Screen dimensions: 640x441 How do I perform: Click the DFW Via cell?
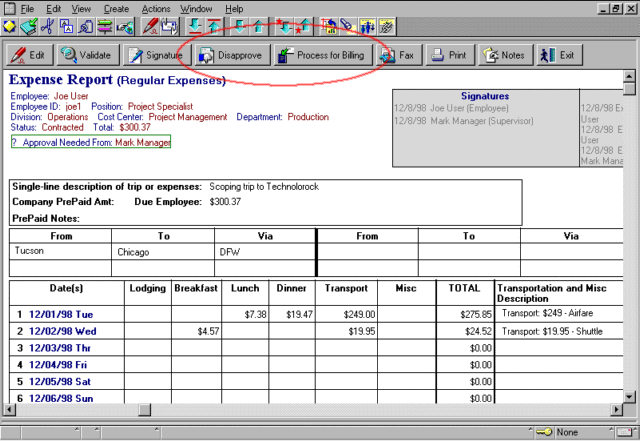point(265,252)
